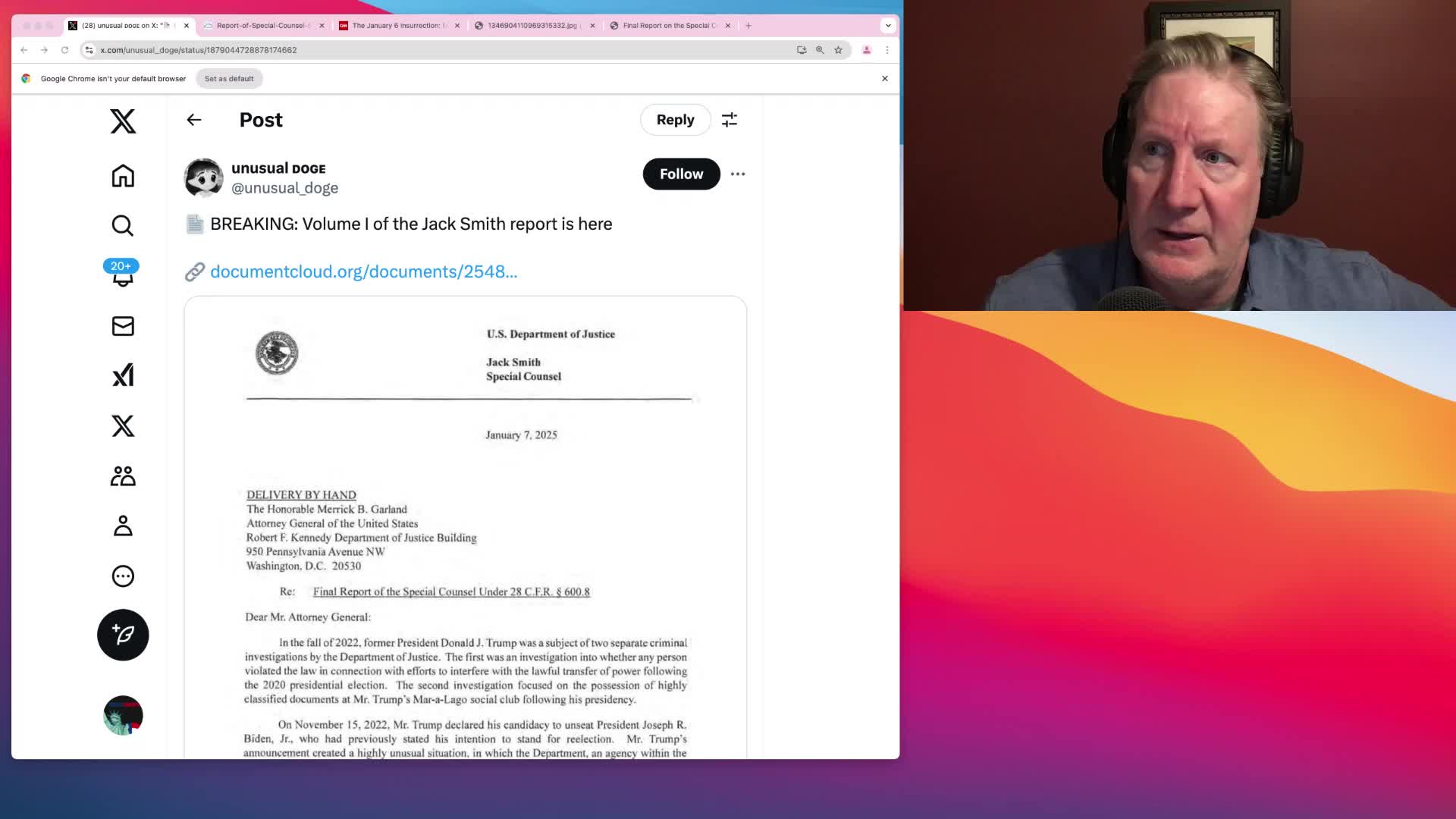Open reply sort settings icon
Viewport: 1456px width, 819px height.
click(730, 120)
